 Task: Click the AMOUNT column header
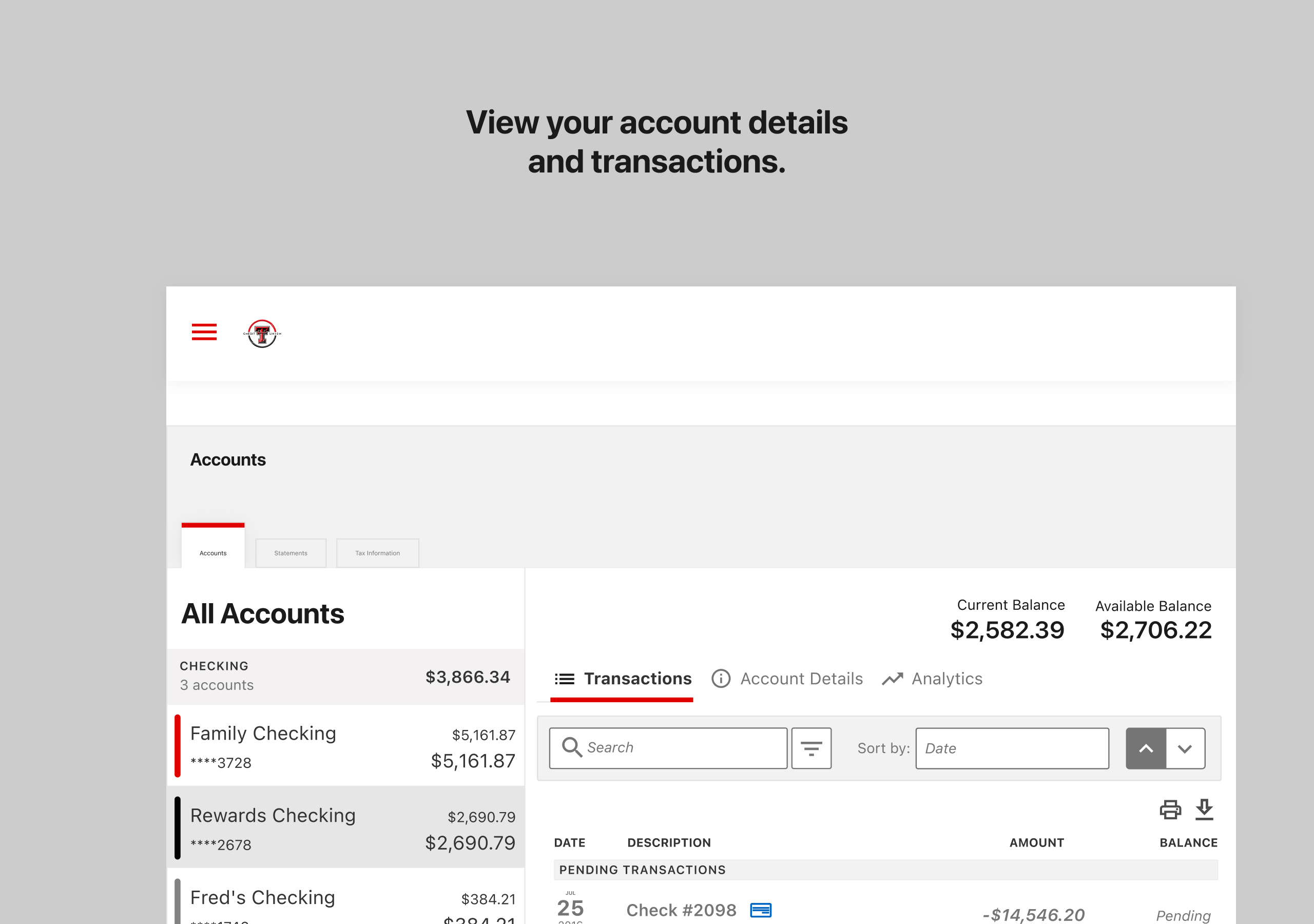(1036, 843)
